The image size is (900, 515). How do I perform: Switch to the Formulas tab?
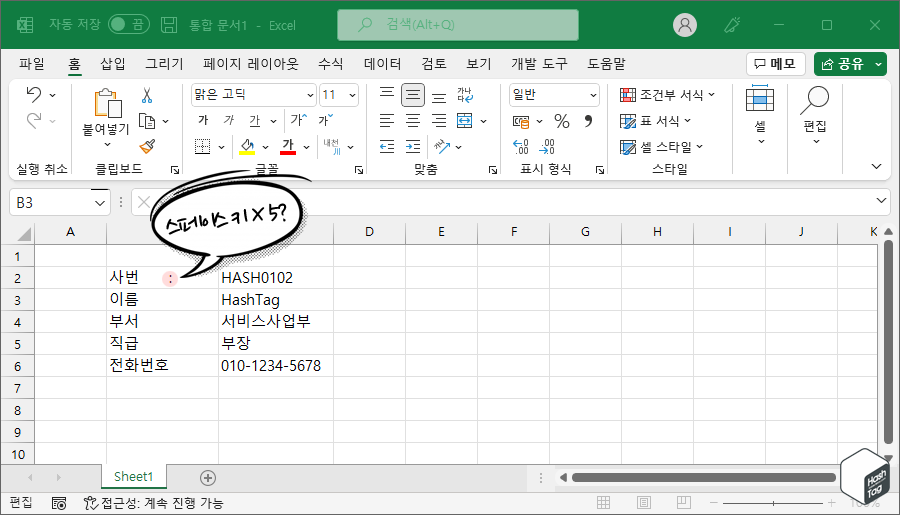331,64
